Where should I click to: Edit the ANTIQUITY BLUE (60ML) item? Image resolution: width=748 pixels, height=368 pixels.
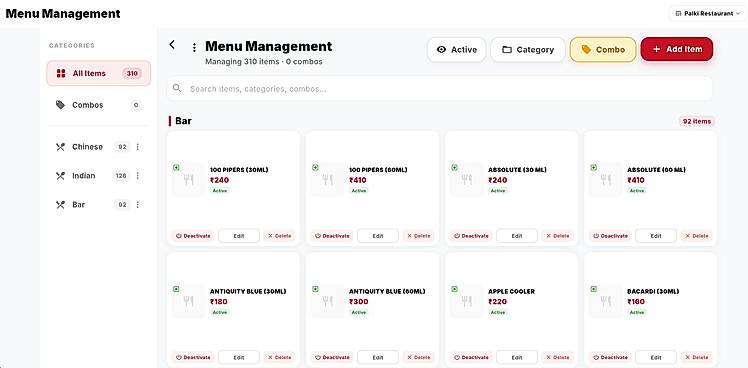pos(378,357)
